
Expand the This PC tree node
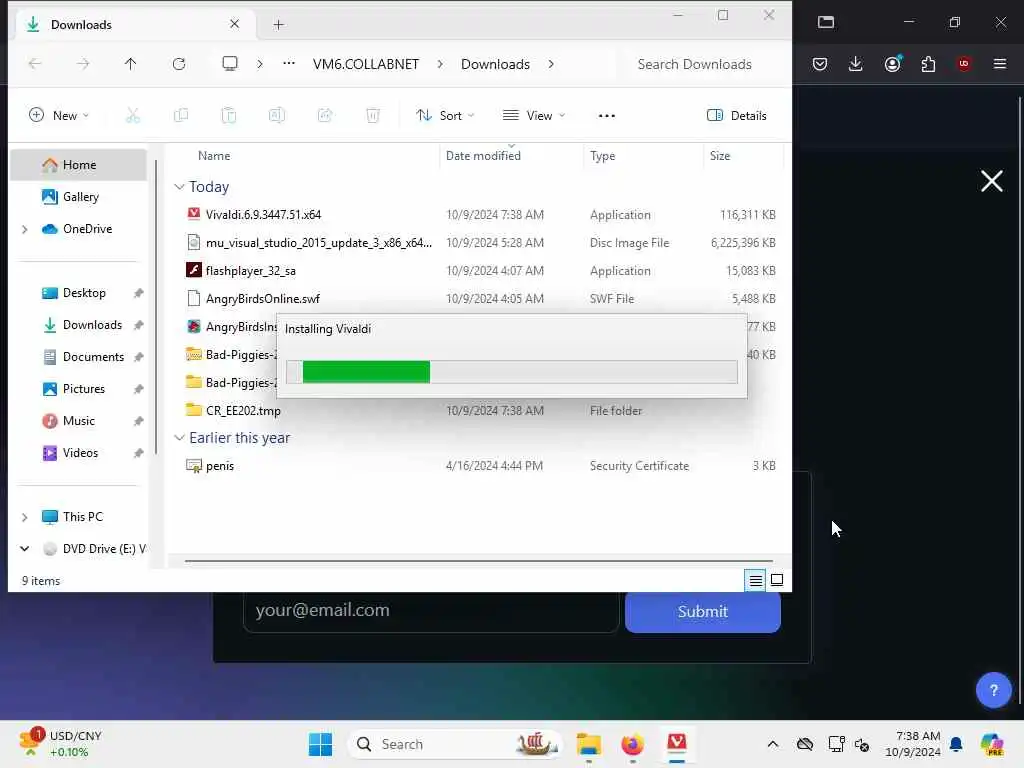pos(25,517)
